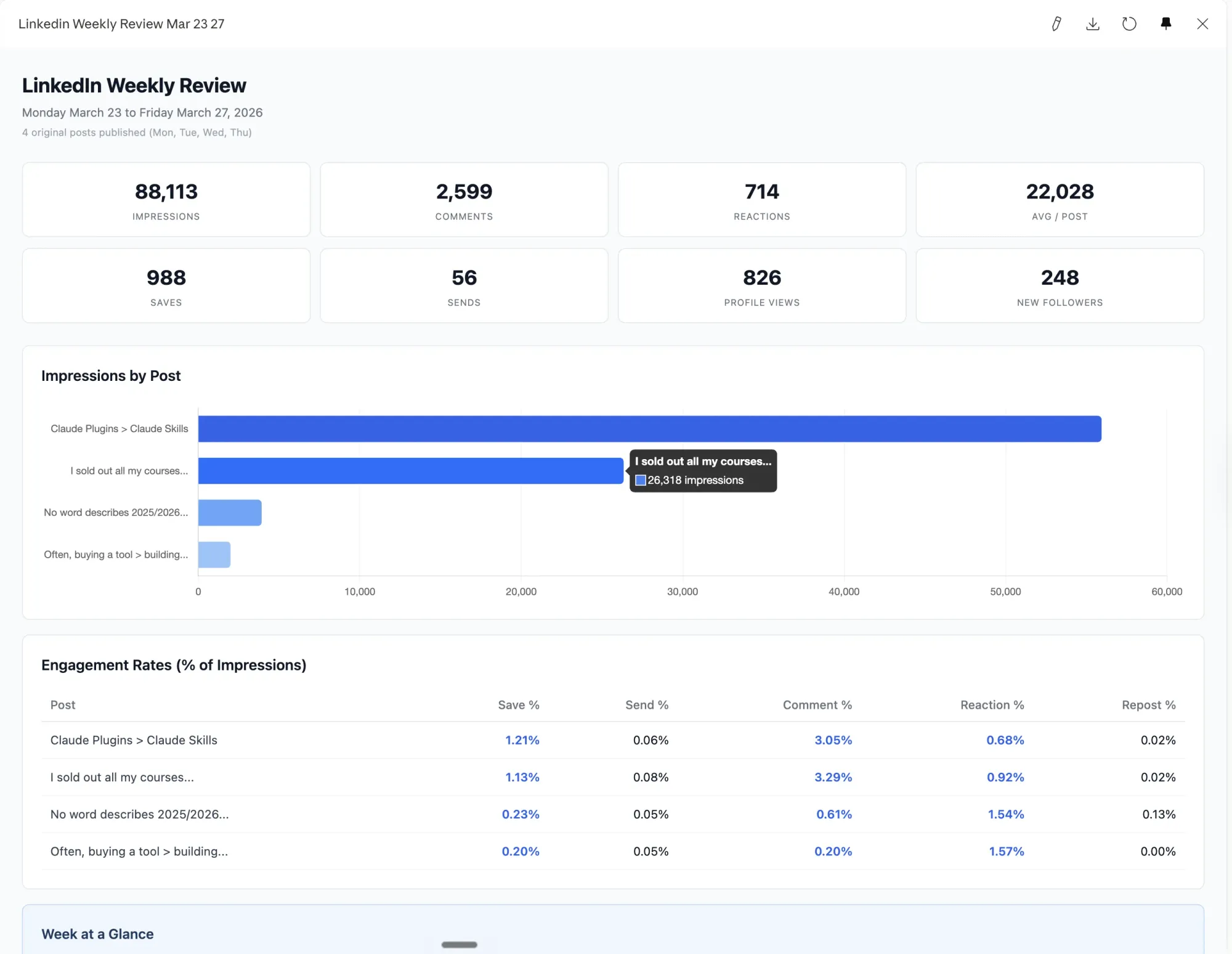1232x954 pixels.
Task: Click the 30,000 axis label
Action: 683,592
